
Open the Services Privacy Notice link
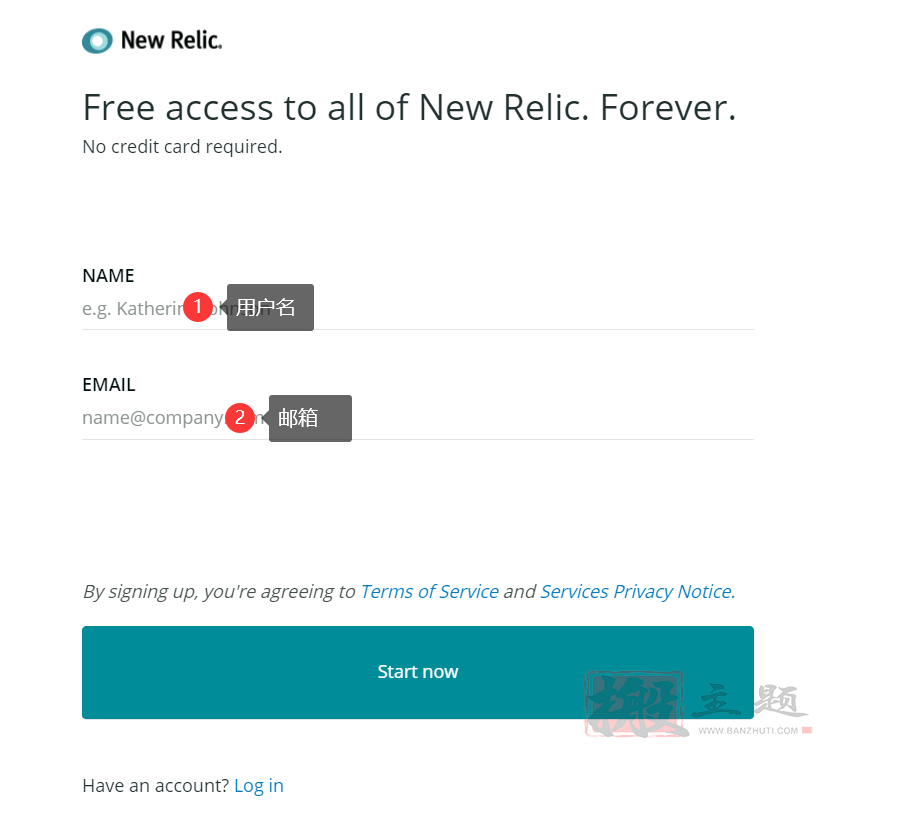coord(638,591)
